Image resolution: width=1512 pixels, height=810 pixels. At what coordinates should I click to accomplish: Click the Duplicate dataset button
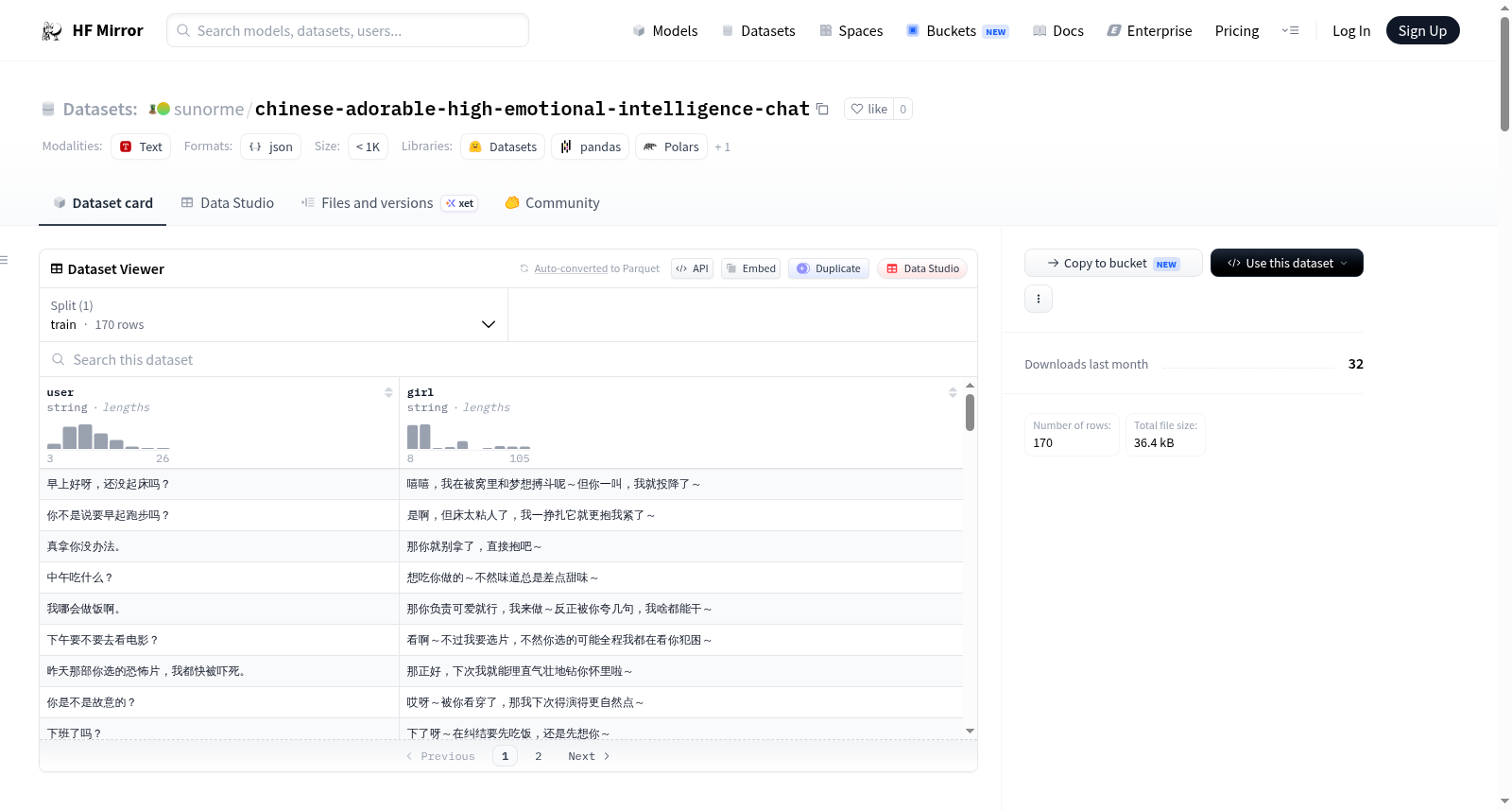point(829,268)
